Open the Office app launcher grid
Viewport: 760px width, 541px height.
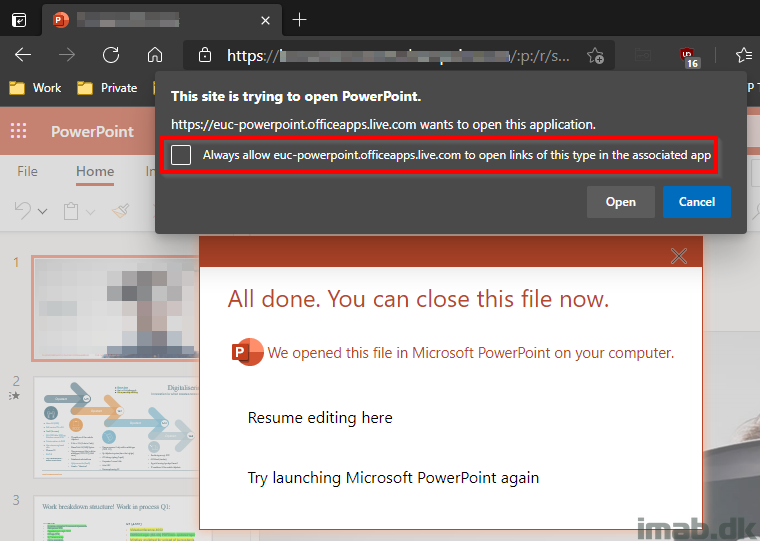[x=18, y=131]
